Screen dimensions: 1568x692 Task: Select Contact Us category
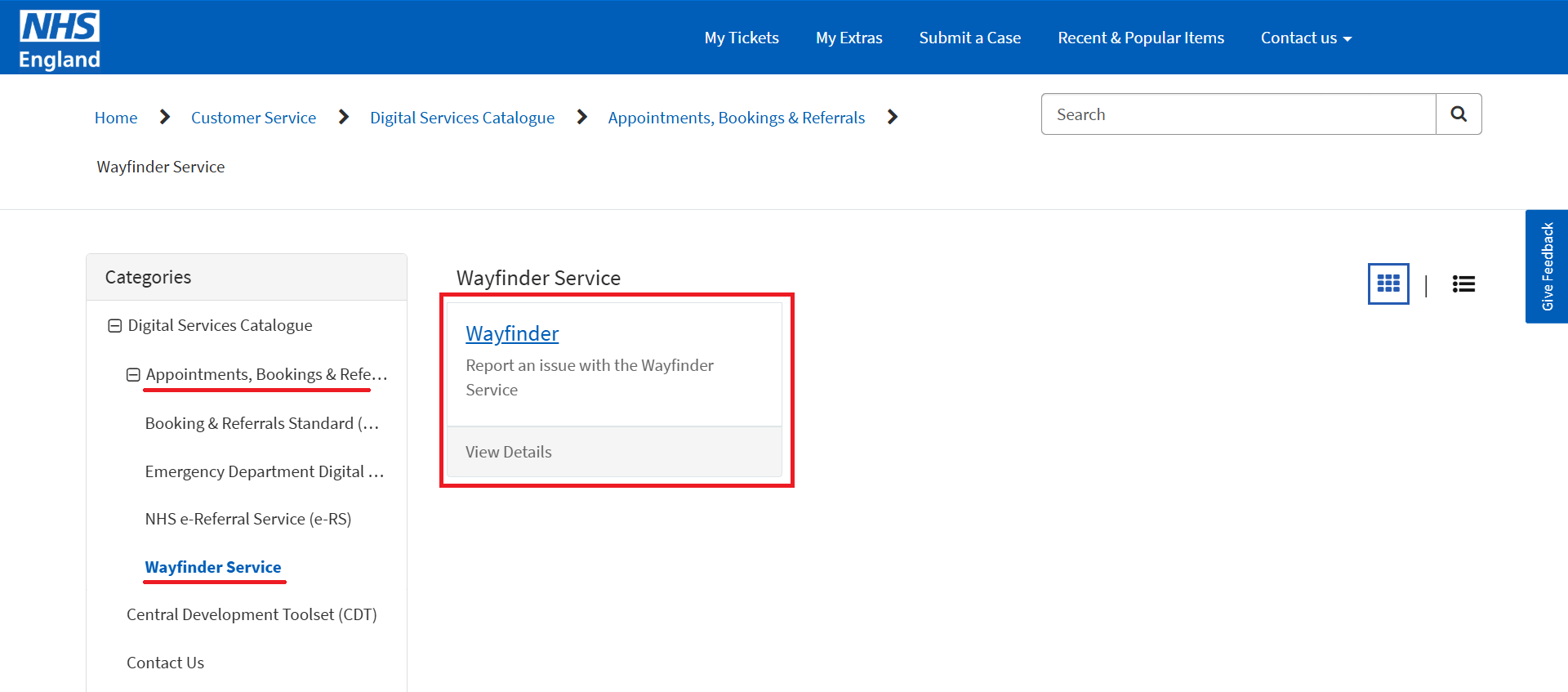165,663
